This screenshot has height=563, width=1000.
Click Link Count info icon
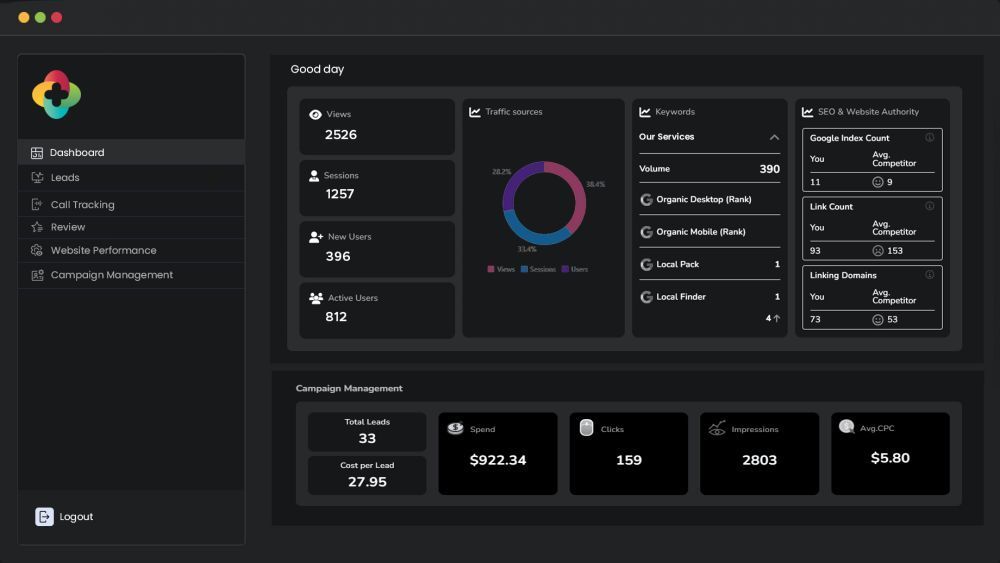(x=929, y=206)
